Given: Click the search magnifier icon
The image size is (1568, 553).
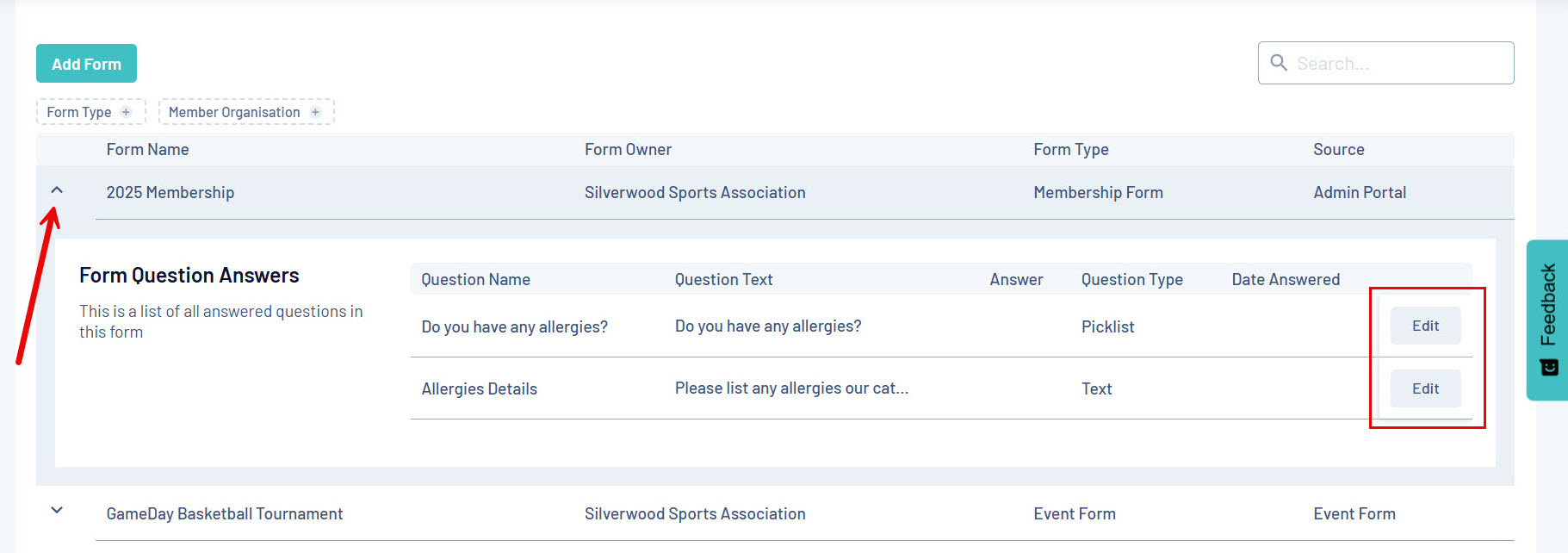Looking at the screenshot, I should (x=1279, y=63).
